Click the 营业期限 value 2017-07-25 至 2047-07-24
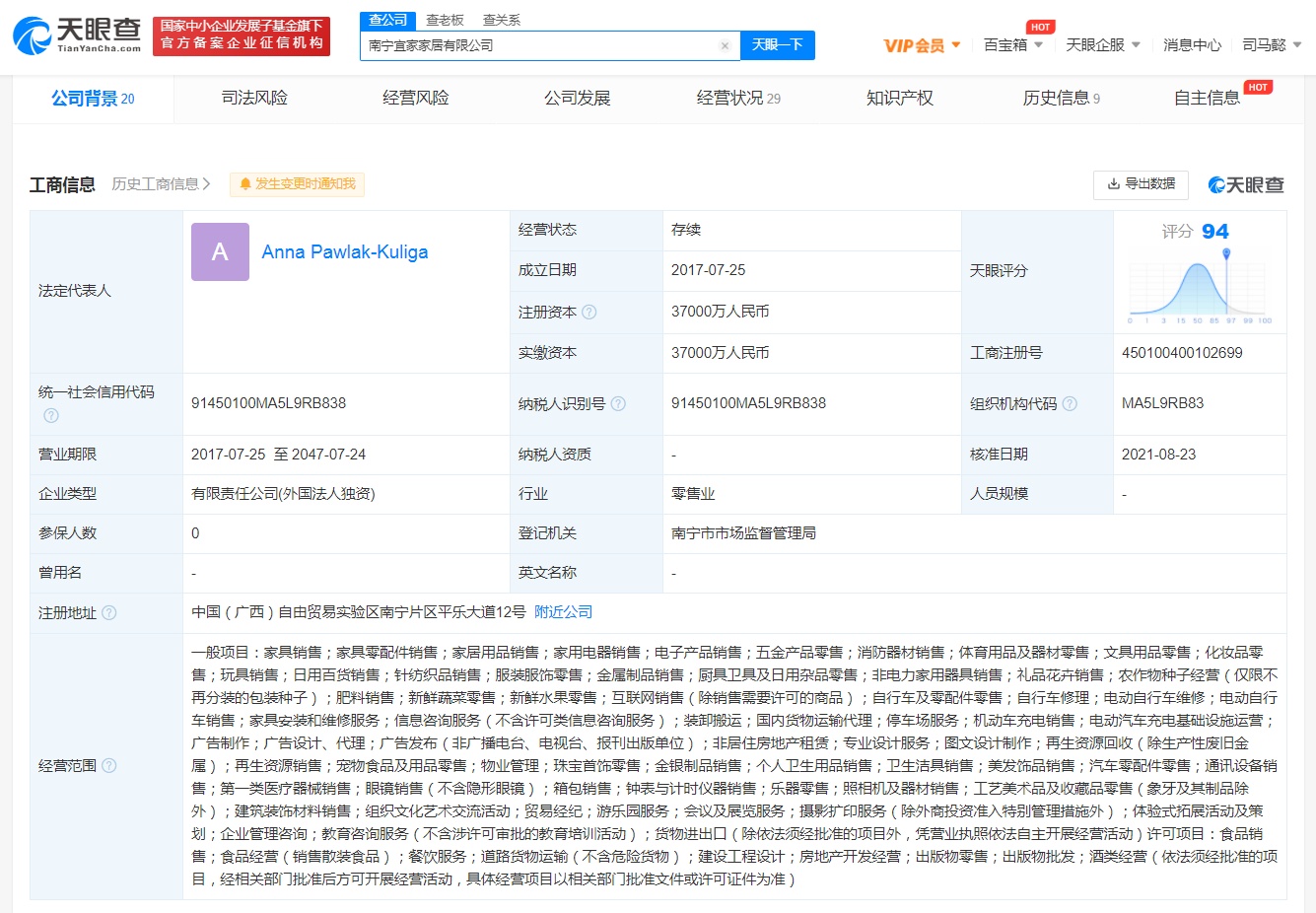 coord(278,455)
